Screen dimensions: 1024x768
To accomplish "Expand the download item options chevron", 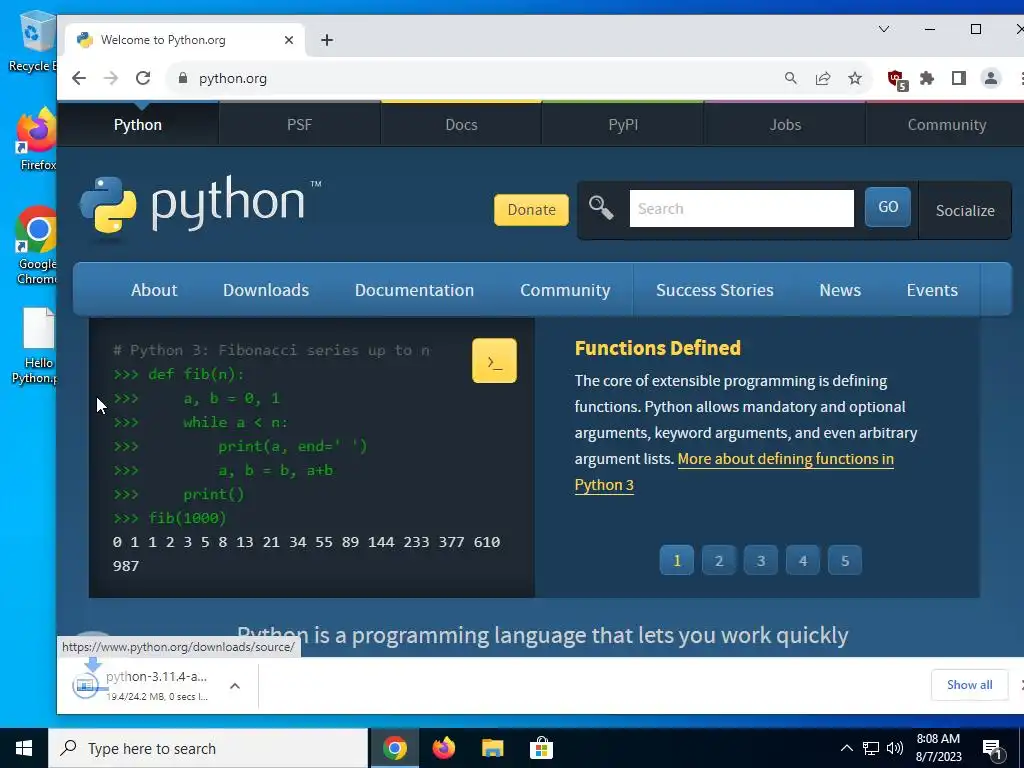I will pyautogui.click(x=235, y=686).
